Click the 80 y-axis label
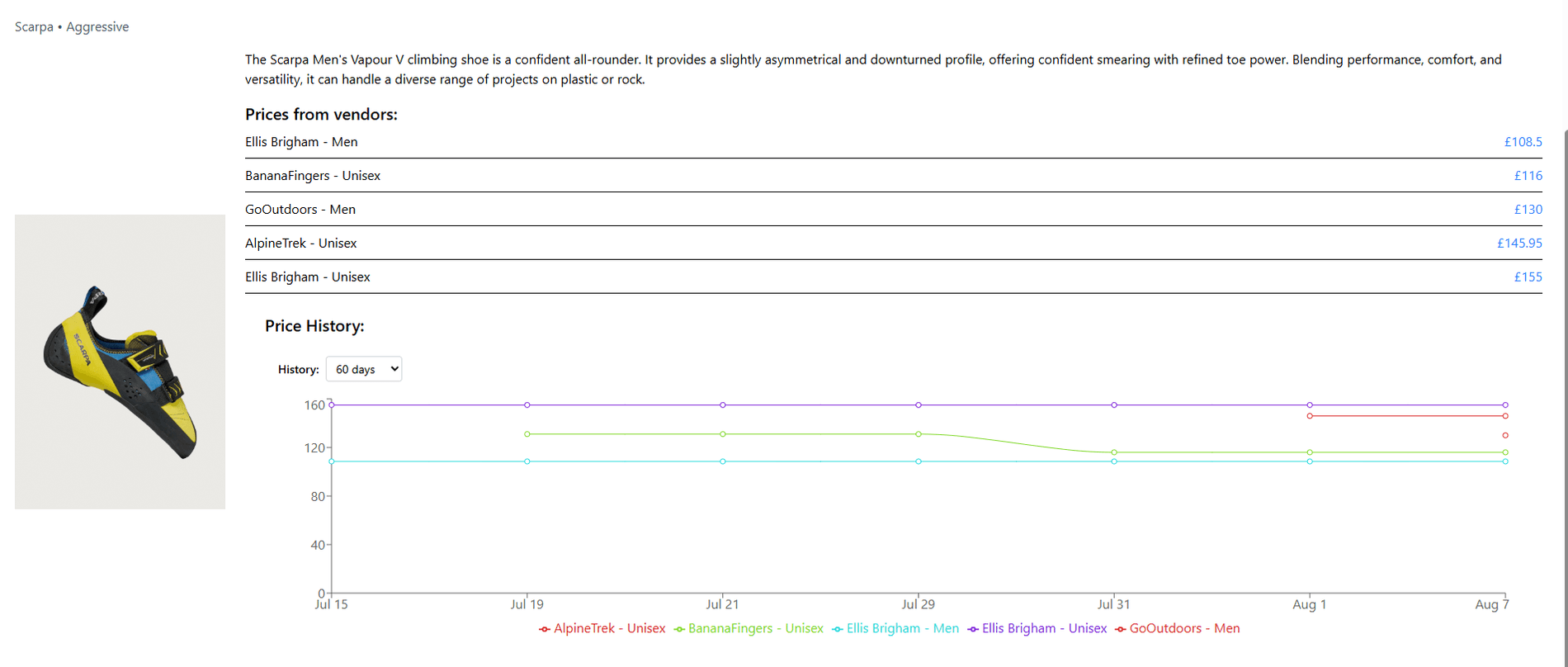Screen dimensions: 1568x667 (x=318, y=496)
